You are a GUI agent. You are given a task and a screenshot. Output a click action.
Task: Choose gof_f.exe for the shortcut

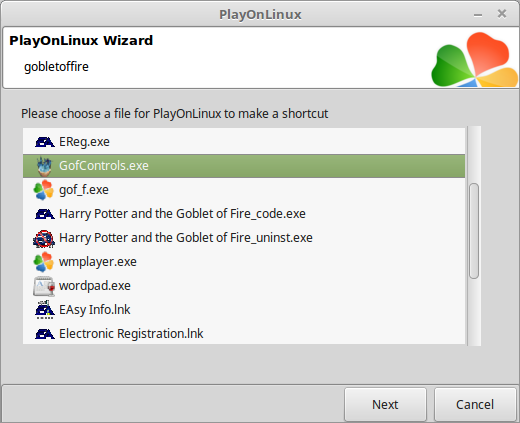[x=244, y=190]
